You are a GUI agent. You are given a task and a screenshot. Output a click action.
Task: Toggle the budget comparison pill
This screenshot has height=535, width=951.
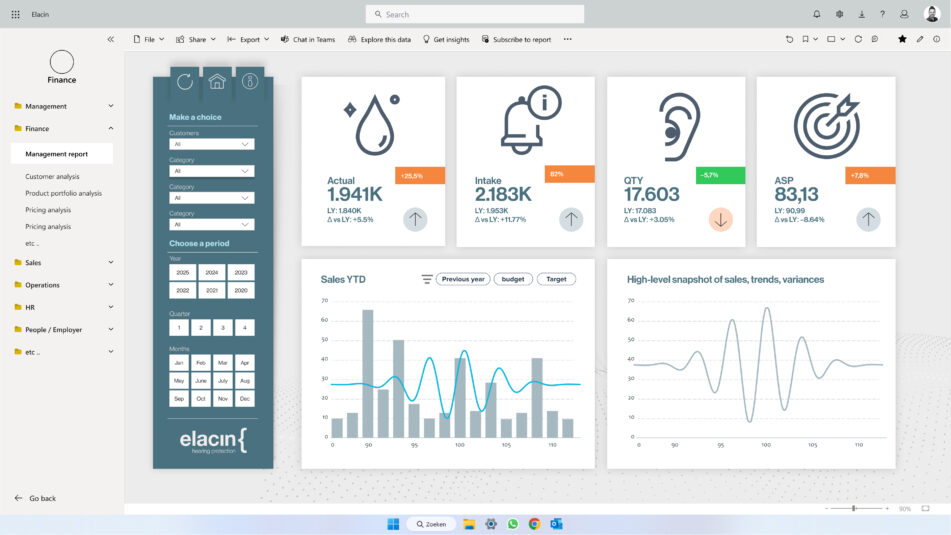coord(512,279)
